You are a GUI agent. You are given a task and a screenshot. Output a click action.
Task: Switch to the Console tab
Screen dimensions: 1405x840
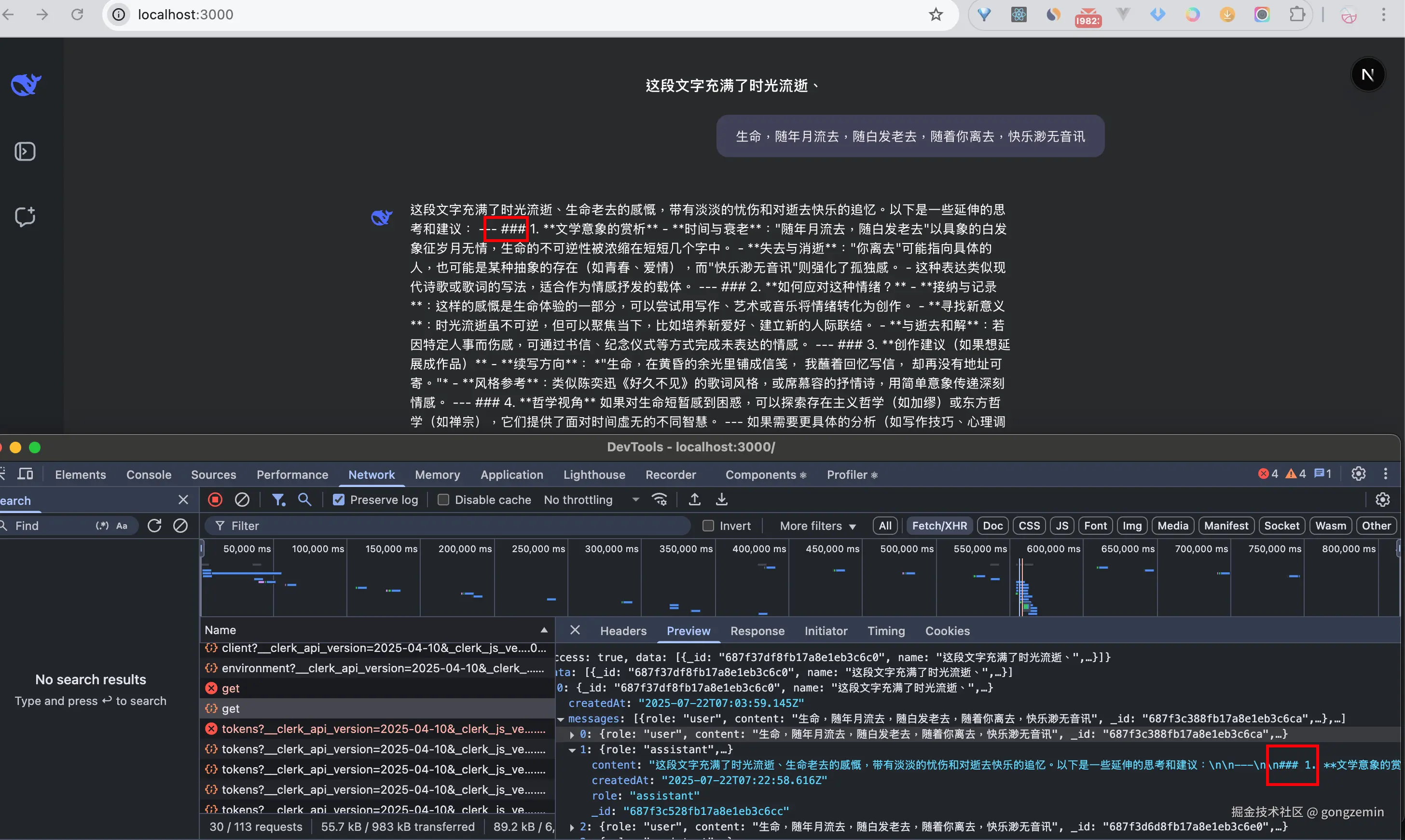click(x=149, y=475)
